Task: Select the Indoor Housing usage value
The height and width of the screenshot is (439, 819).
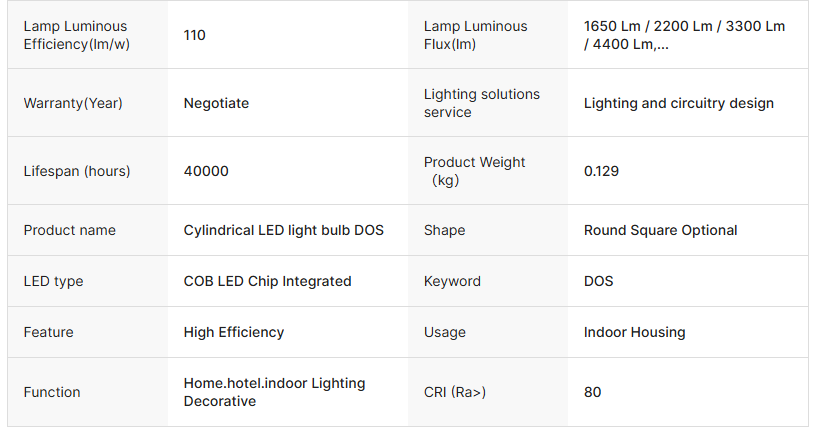Action: (634, 332)
